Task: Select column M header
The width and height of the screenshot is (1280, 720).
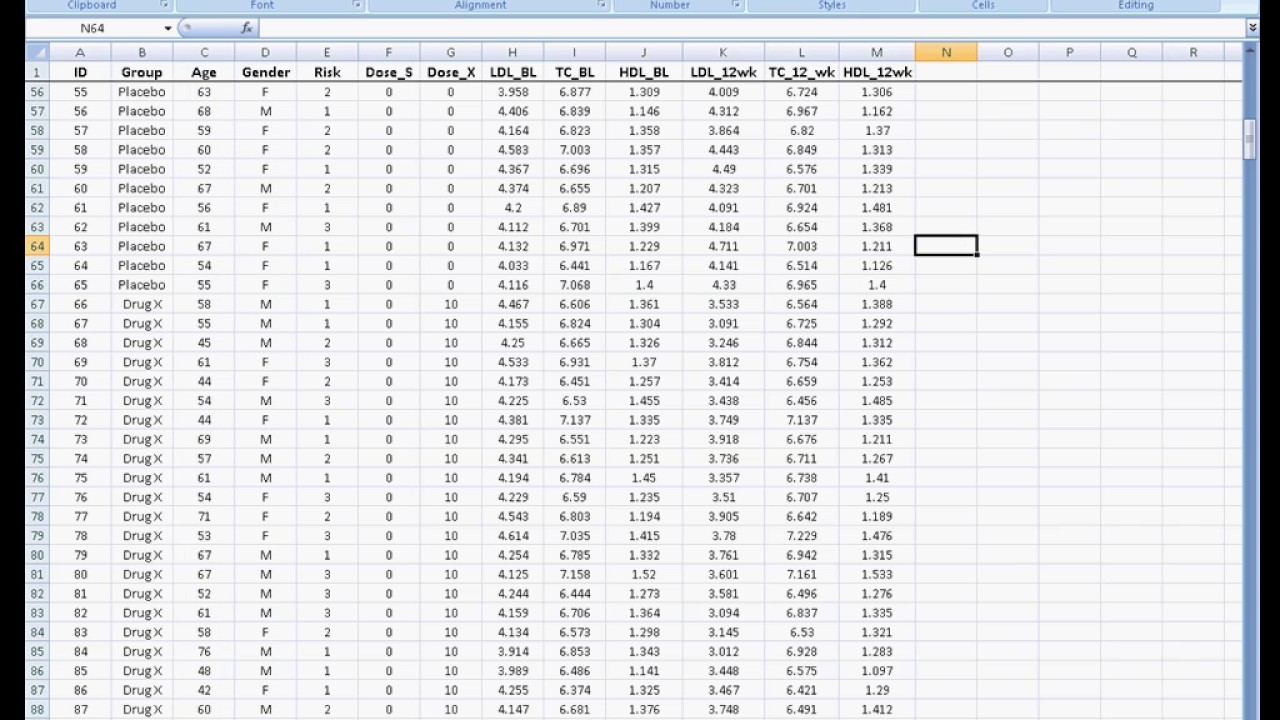Action: [876, 52]
